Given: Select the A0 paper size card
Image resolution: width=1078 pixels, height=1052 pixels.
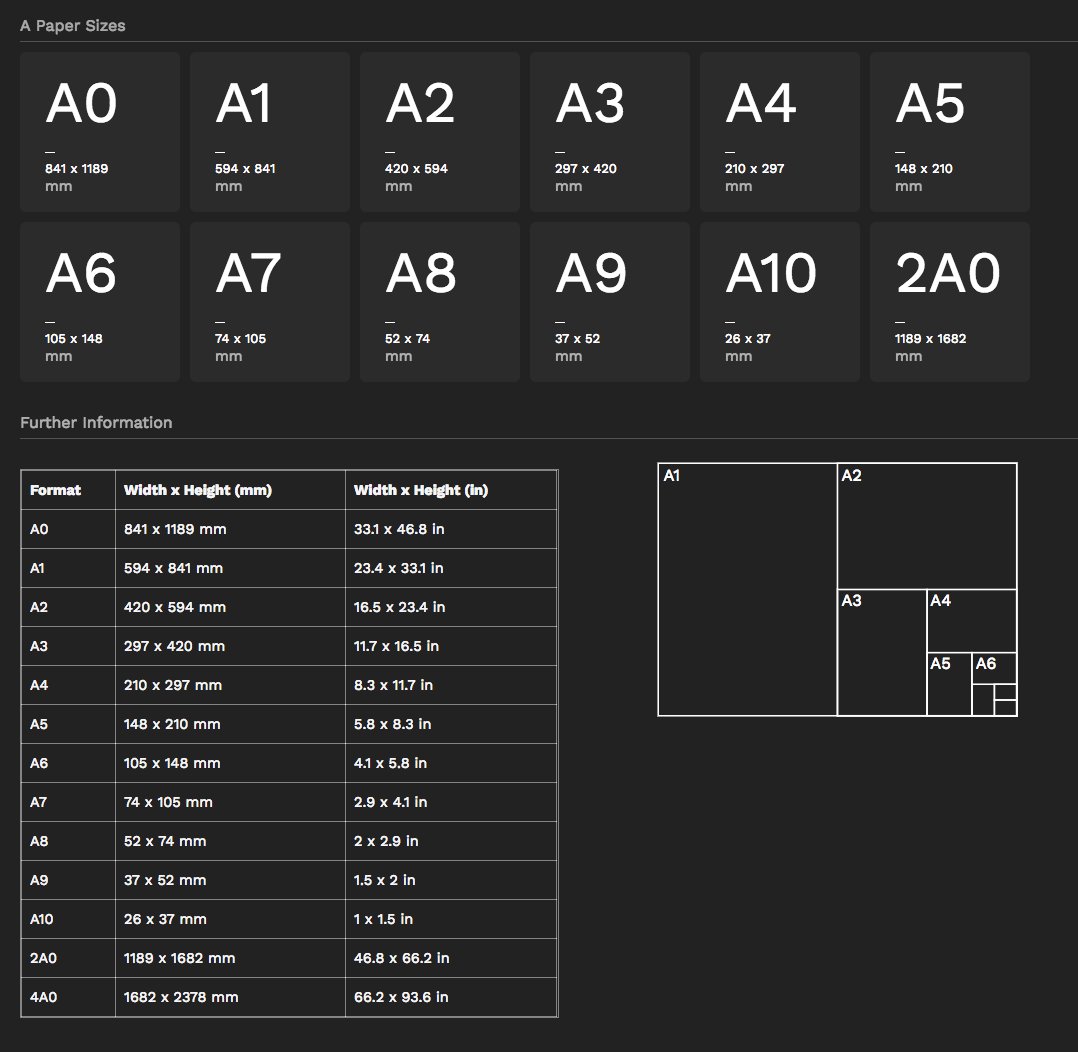Looking at the screenshot, I should 100,131.
